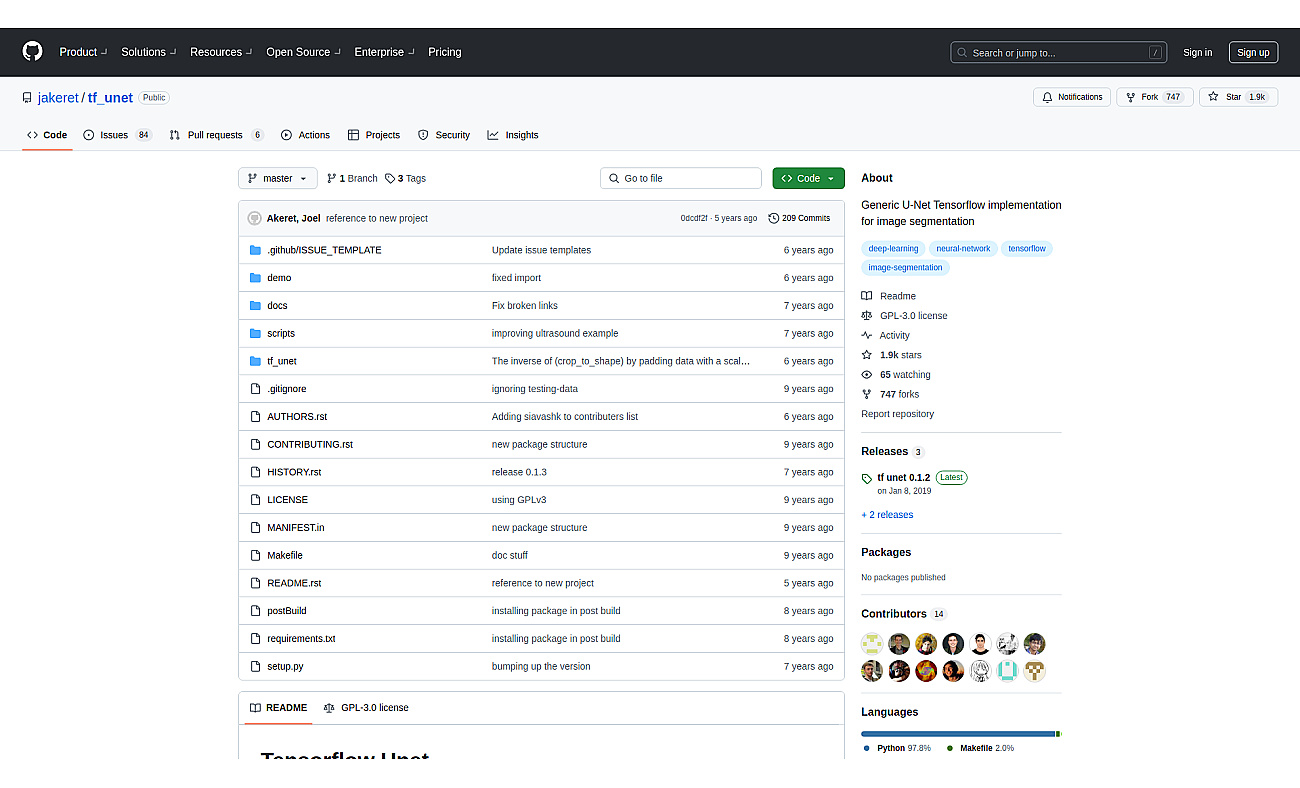Select the GPL-3.0 license tab below files
This screenshot has height=788, width=1300.
click(366, 708)
